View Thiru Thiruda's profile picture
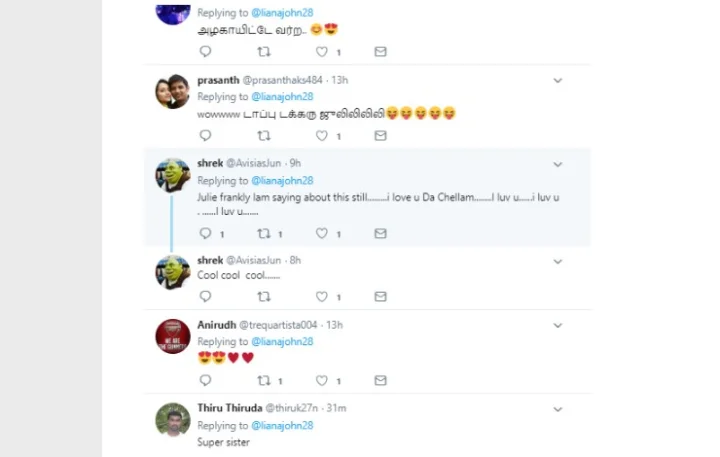 pos(173,420)
